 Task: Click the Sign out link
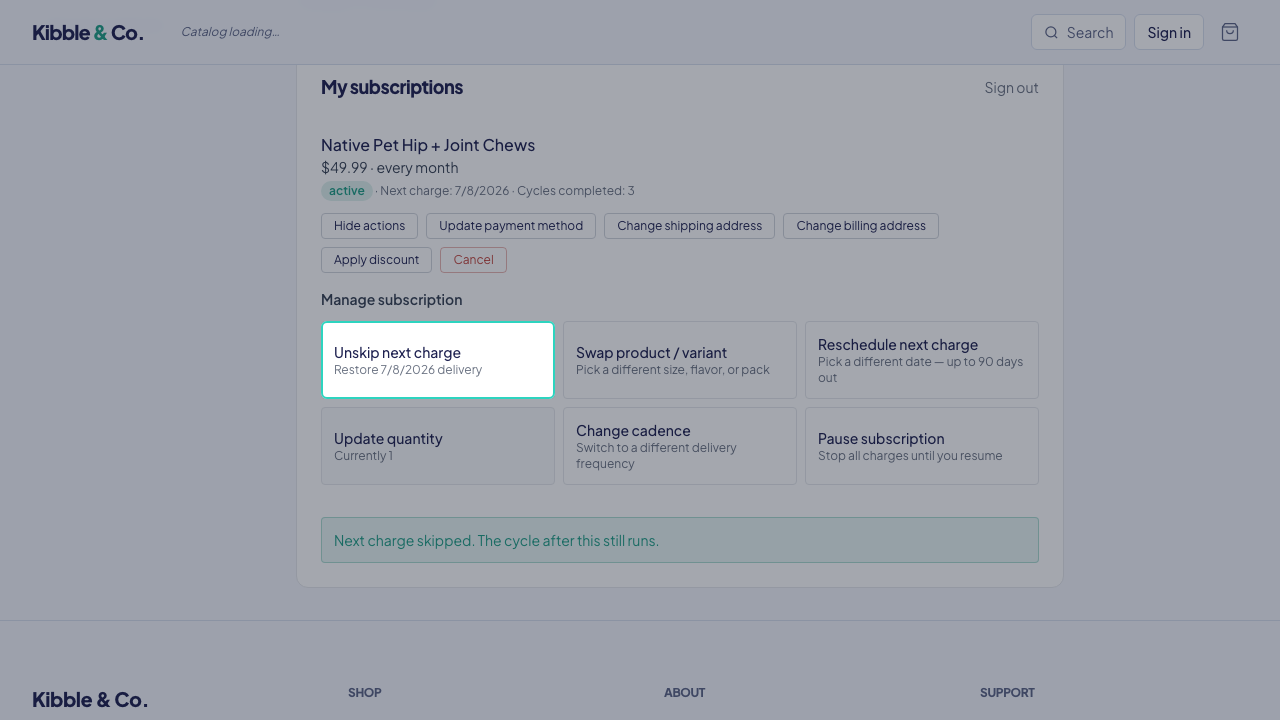(1011, 87)
